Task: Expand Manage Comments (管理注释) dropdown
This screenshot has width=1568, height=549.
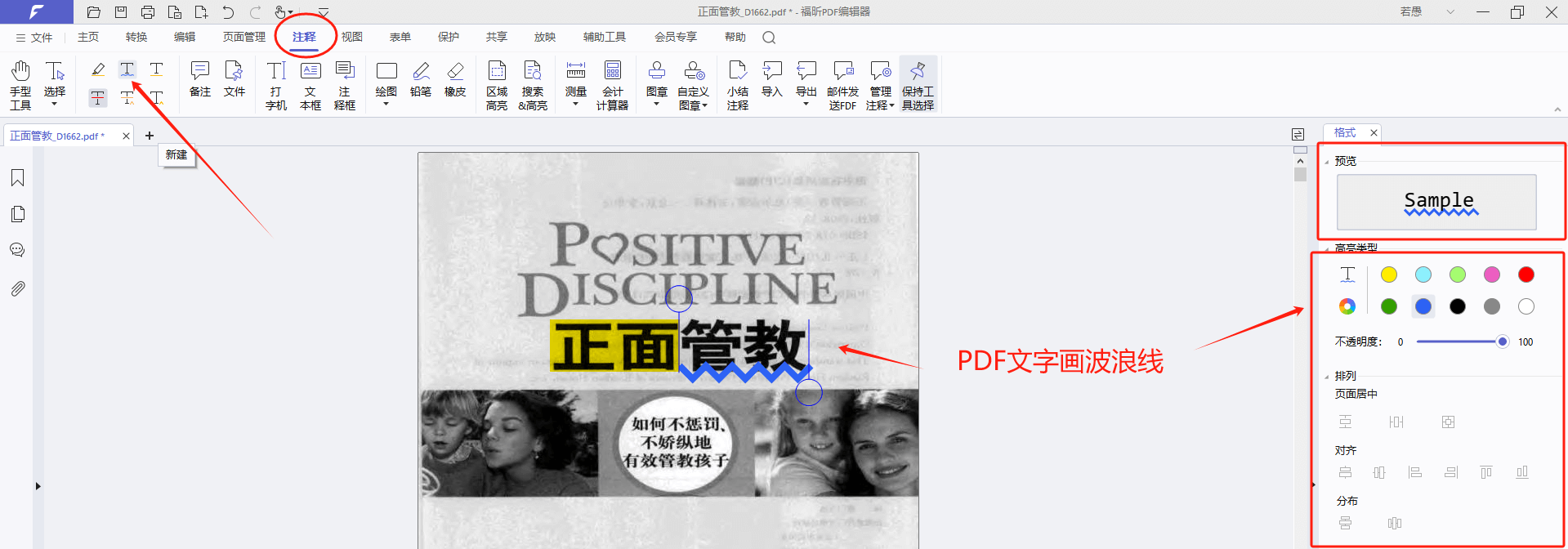Action: 891,105
